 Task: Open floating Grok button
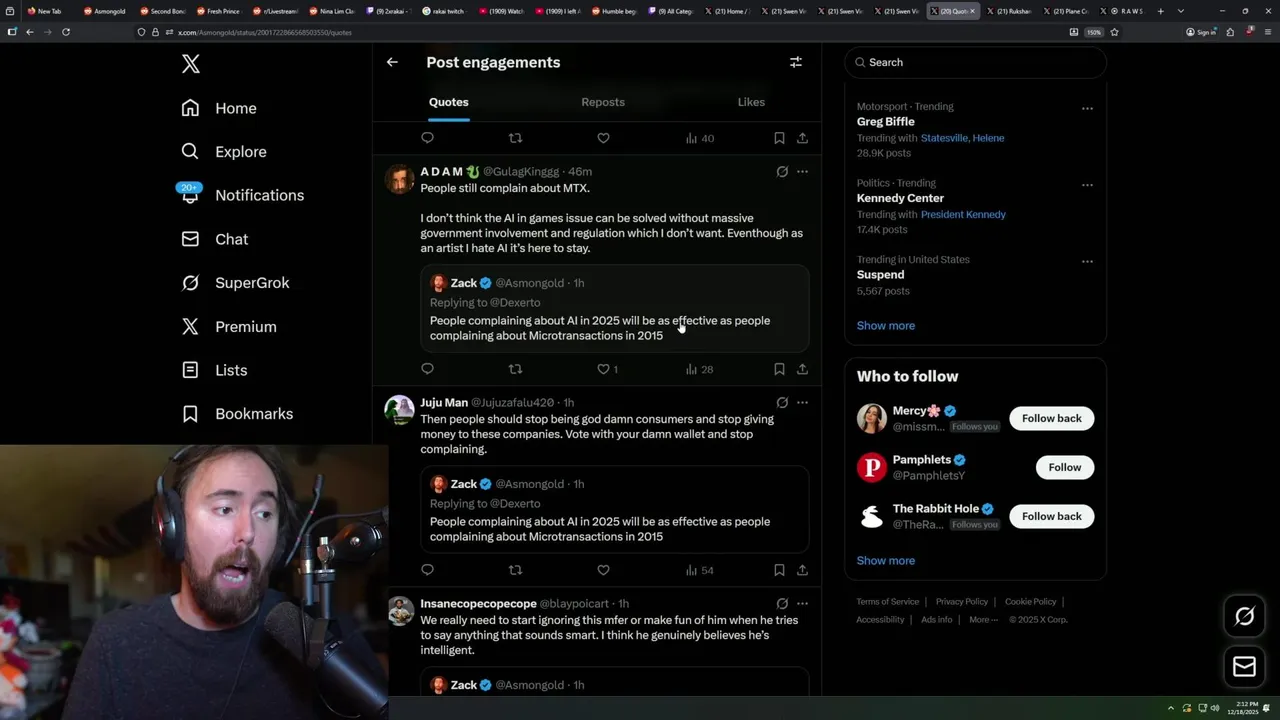1244,617
